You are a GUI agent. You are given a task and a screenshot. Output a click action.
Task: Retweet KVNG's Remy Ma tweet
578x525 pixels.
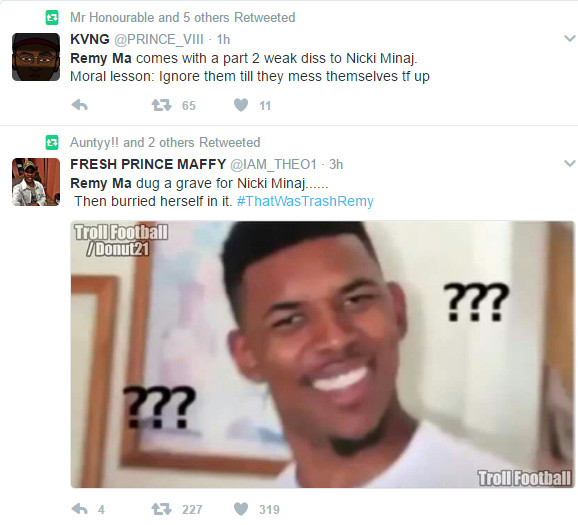tap(161, 105)
